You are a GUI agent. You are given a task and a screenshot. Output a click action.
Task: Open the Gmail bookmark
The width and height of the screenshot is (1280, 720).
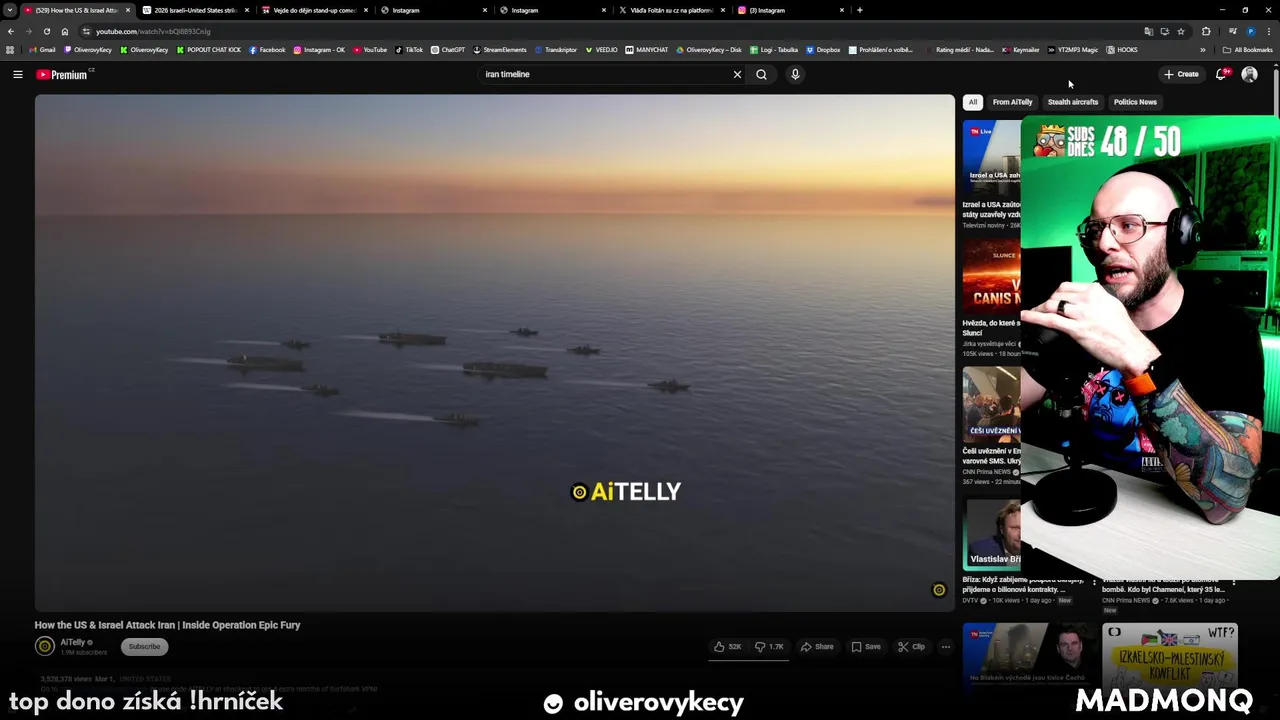(42, 50)
